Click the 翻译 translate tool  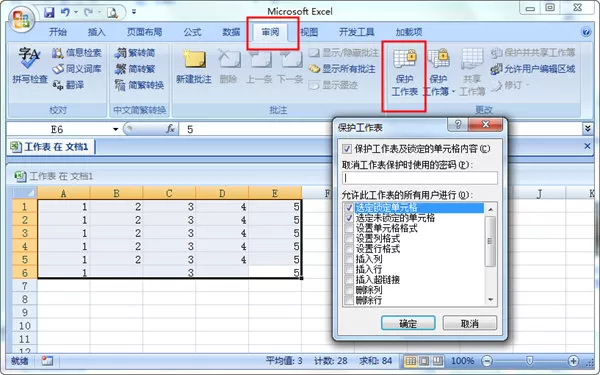[x=68, y=85]
